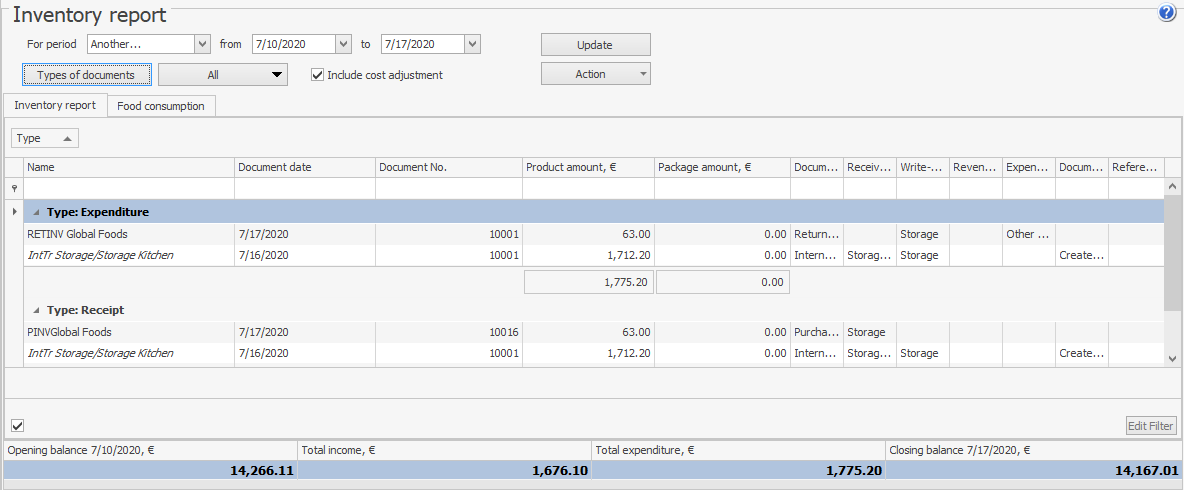Open the from date picker dropdown
This screenshot has width=1184, height=490.
[x=344, y=44]
